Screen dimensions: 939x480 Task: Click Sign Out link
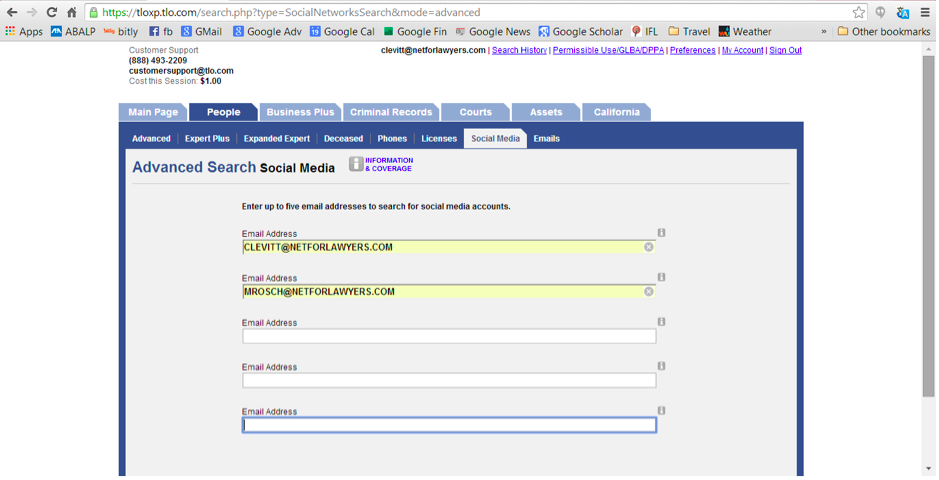pyautogui.click(x=785, y=50)
